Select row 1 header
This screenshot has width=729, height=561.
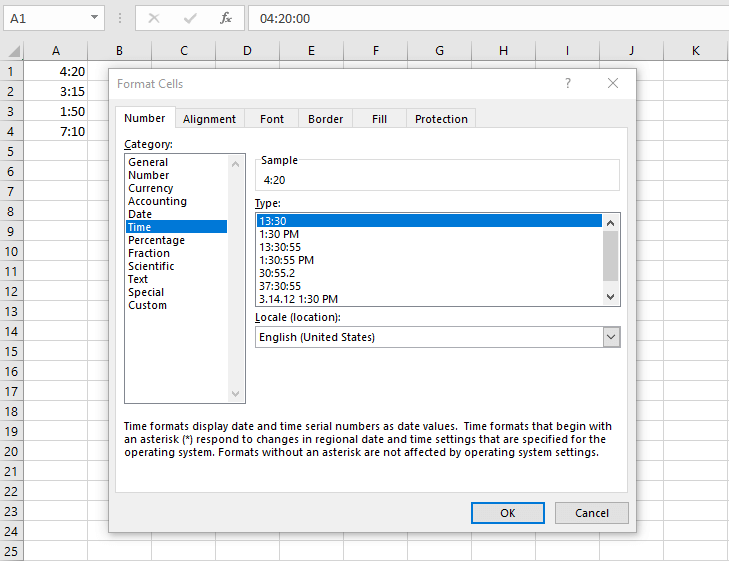11,72
